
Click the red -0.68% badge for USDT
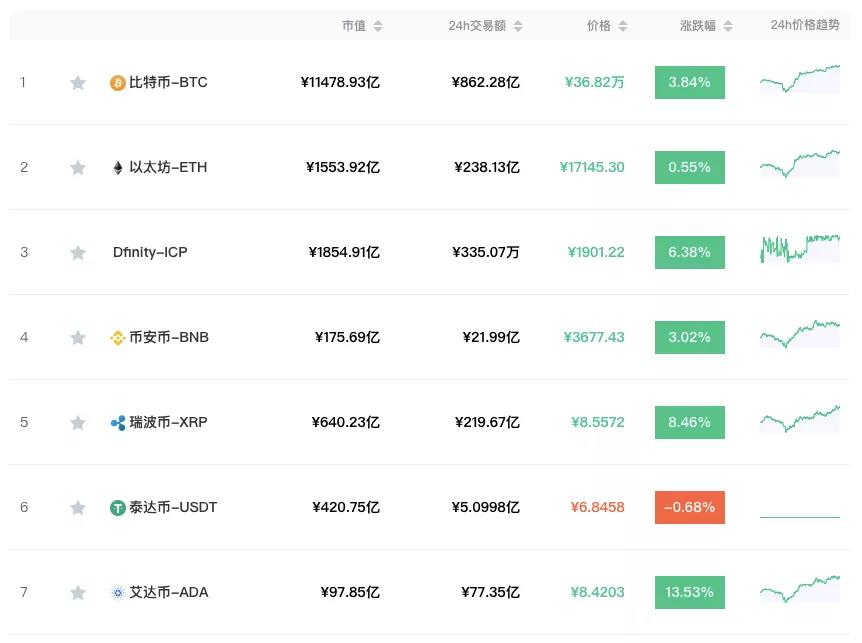[x=689, y=507]
